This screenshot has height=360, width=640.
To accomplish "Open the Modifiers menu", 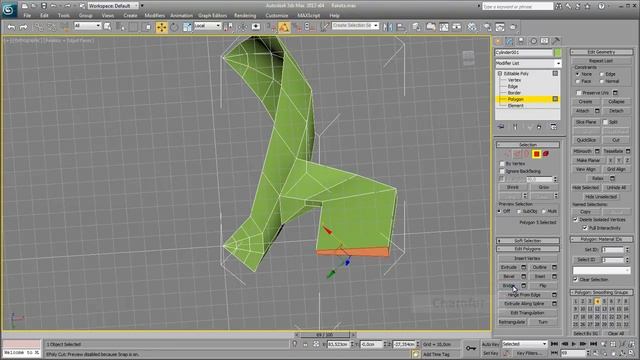I will pos(155,16).
